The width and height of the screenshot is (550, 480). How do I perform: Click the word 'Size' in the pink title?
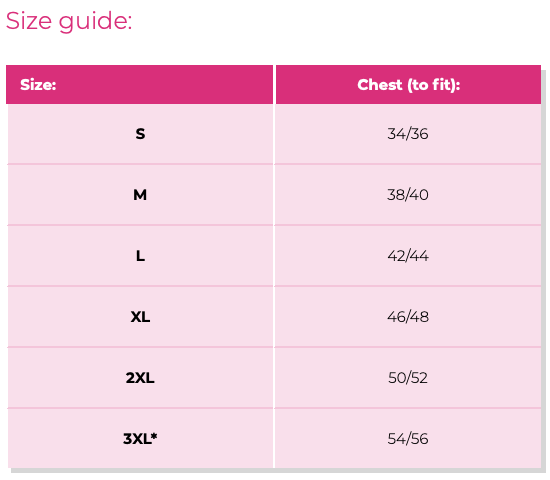pyautogui.click(x=29, y=21)
